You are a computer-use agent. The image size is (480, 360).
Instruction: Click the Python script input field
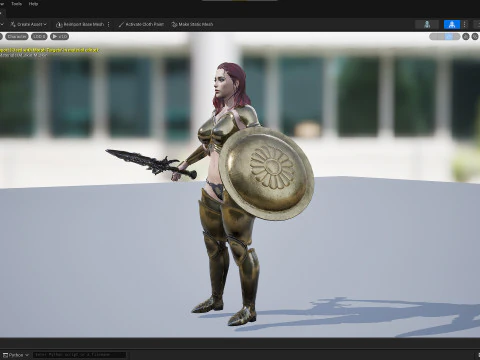click(x=80, y=355)
